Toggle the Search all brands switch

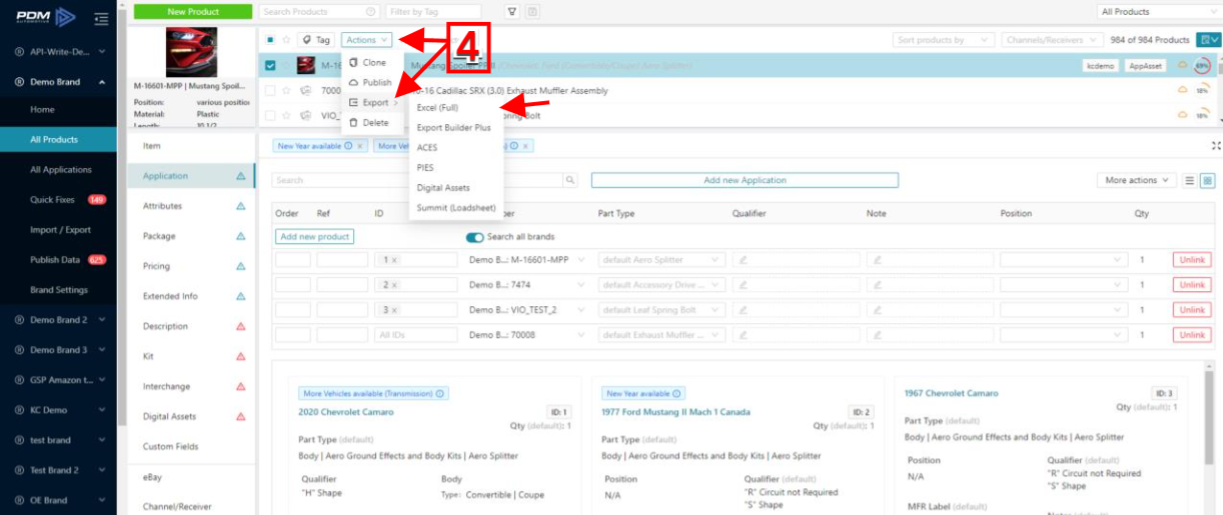pos(475,237)
